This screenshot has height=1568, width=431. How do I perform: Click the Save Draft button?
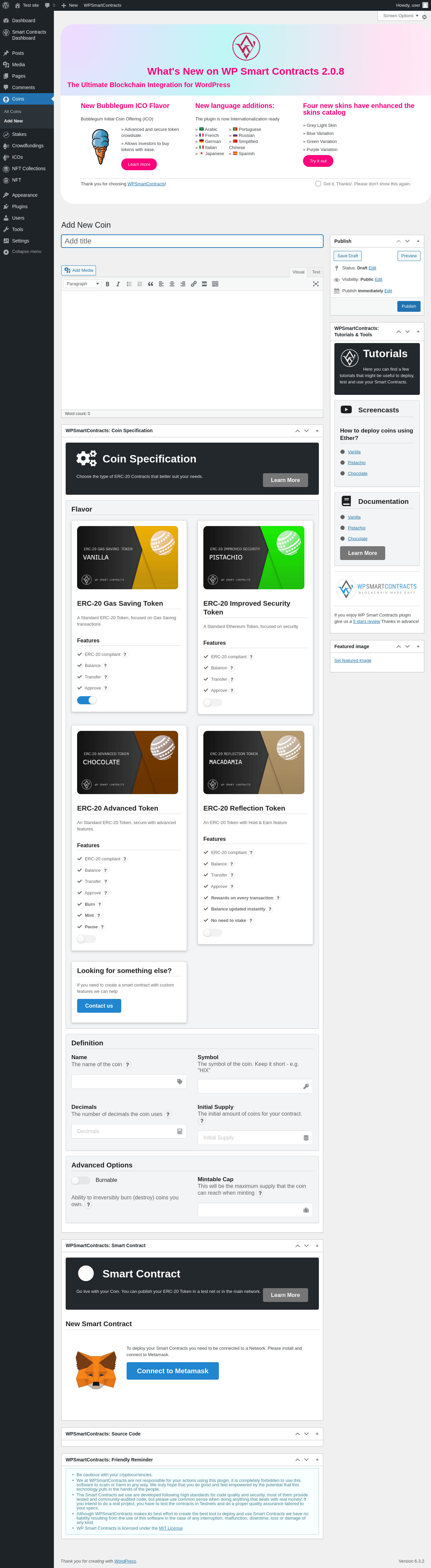pos(347,256)
